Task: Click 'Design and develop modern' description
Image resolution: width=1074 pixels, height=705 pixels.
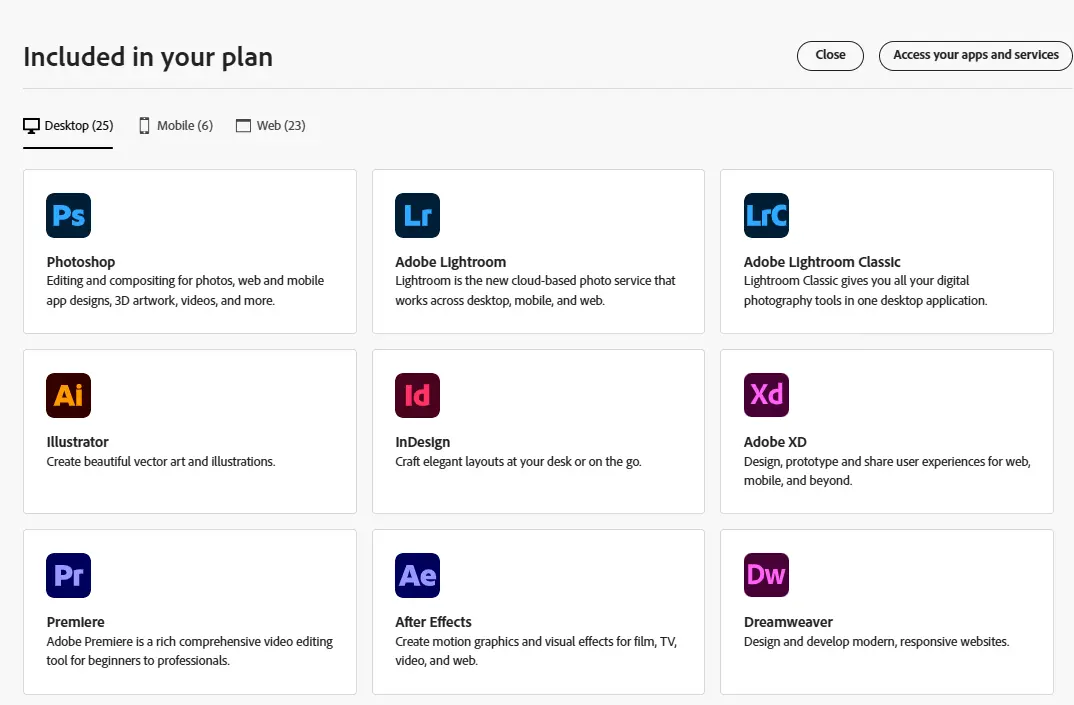Action: 877,642
